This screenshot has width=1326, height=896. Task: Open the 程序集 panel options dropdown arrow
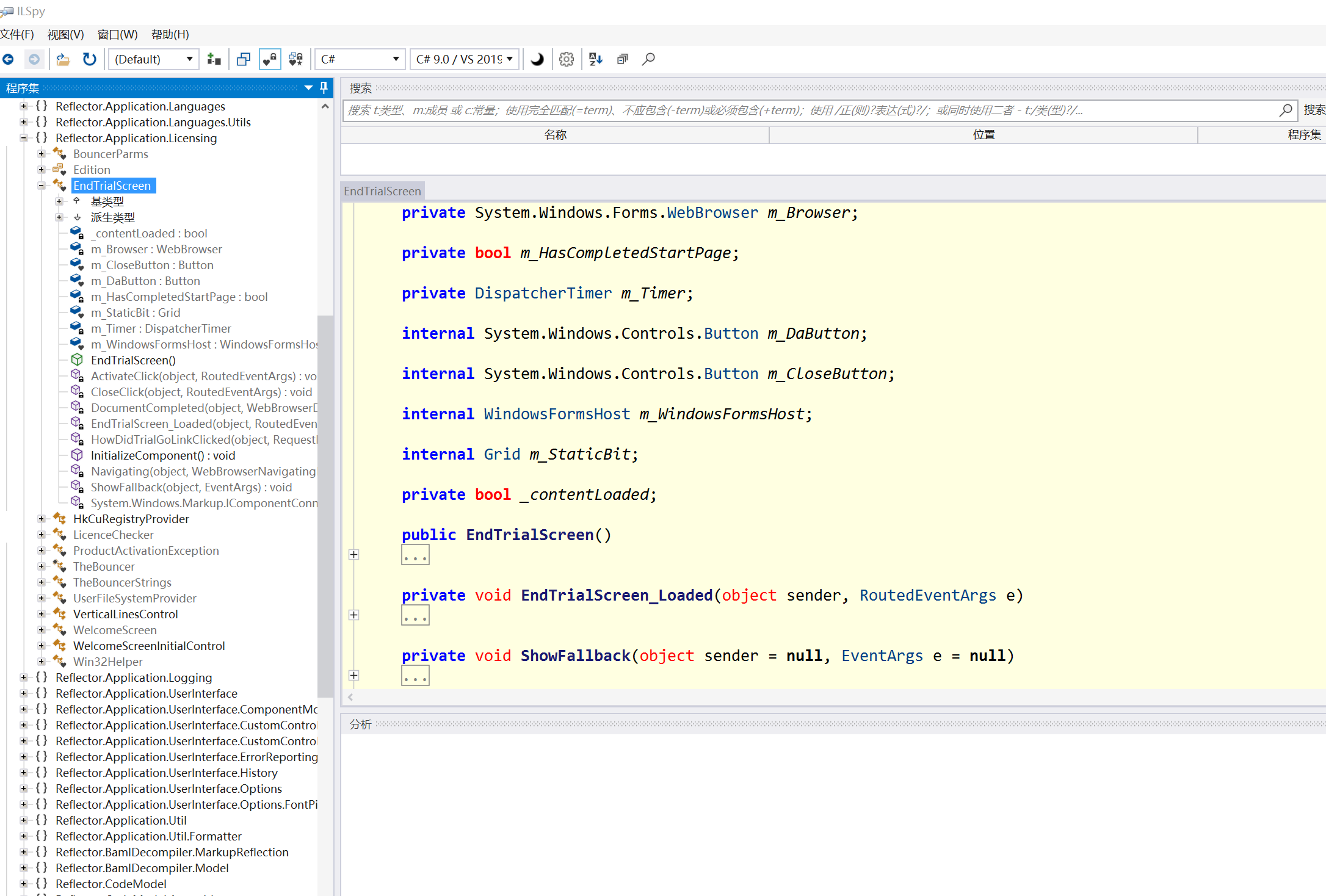pyautogui.click(x=309, y=88)
